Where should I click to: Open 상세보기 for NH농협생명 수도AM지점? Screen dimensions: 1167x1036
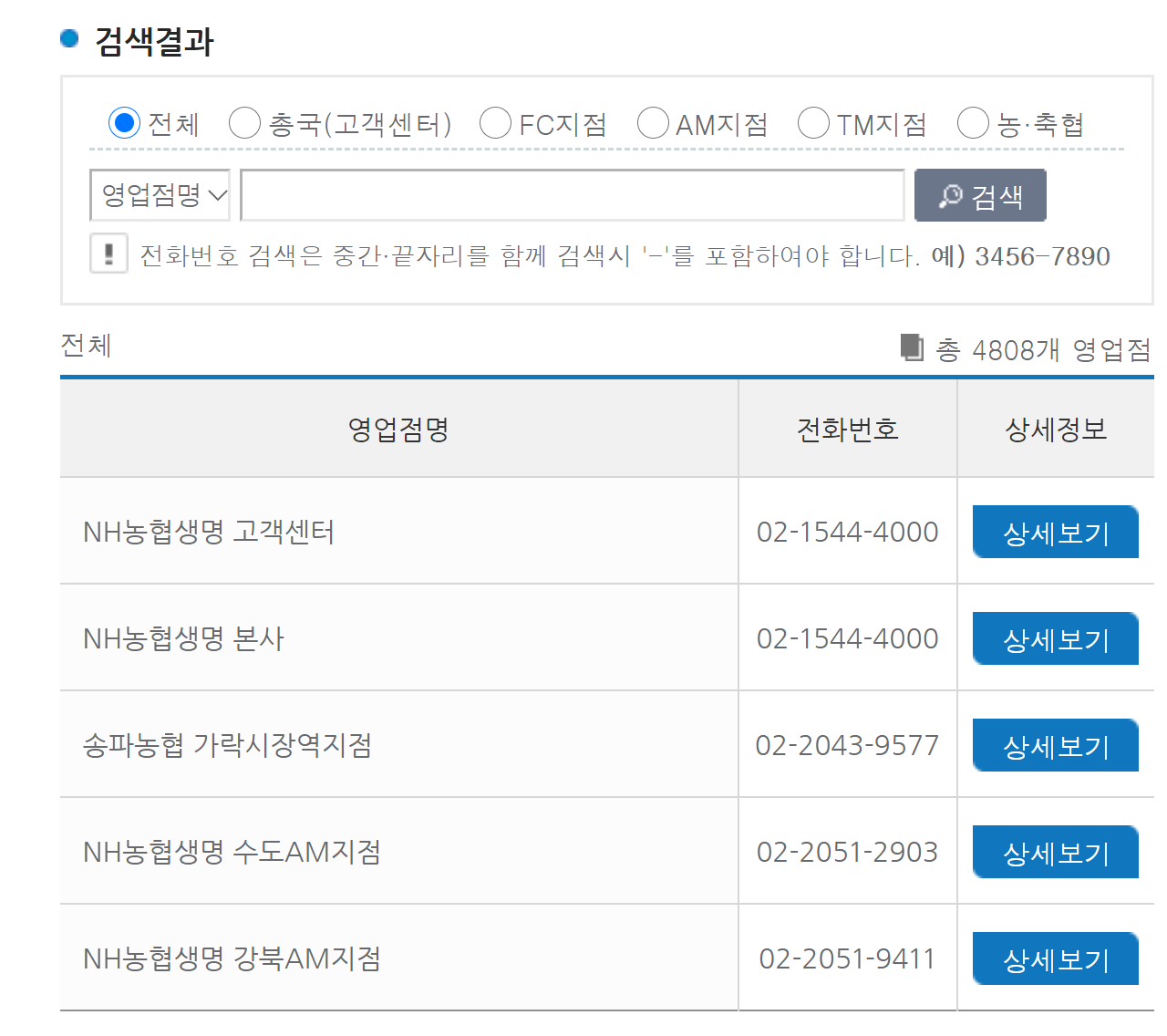[1056, 852]
